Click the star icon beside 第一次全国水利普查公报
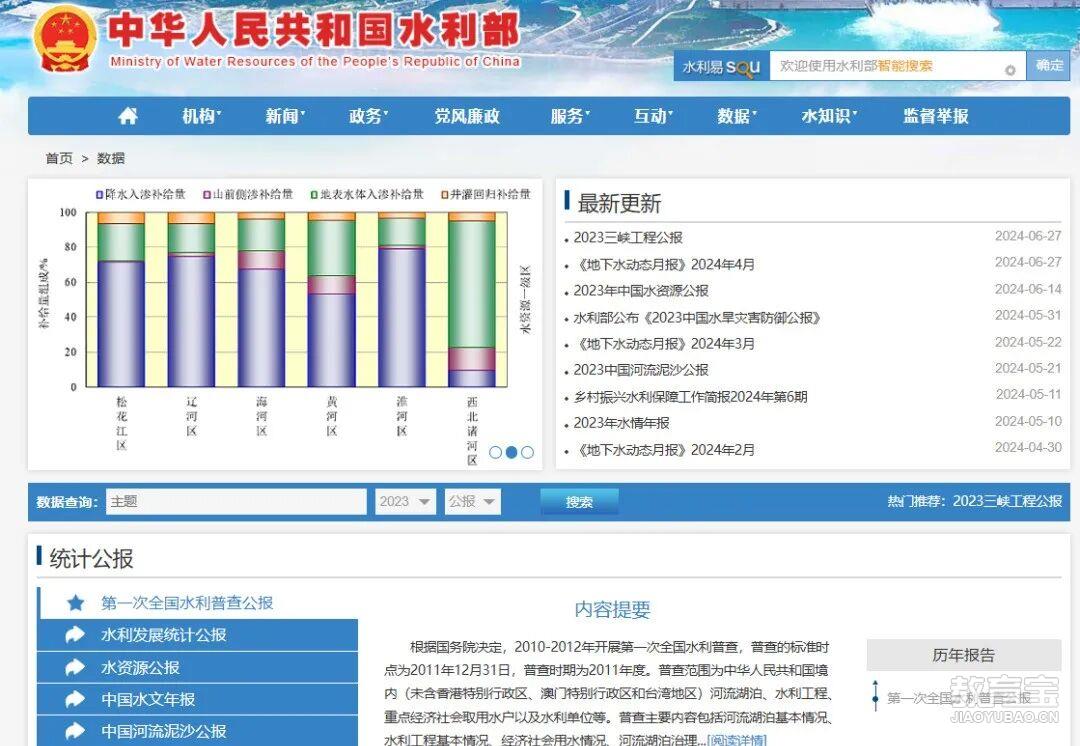 pos(75,603)
